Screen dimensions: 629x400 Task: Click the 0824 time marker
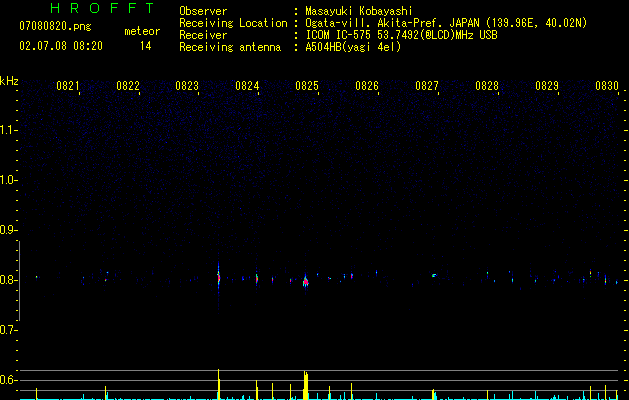247,86
